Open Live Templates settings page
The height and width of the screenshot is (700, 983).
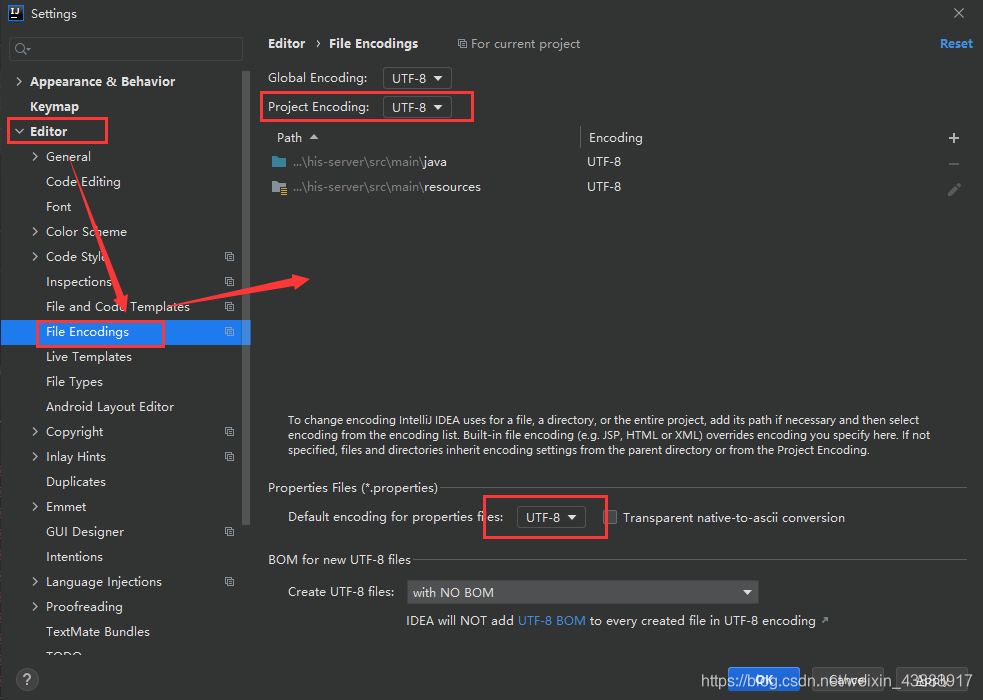pos(89,357)
